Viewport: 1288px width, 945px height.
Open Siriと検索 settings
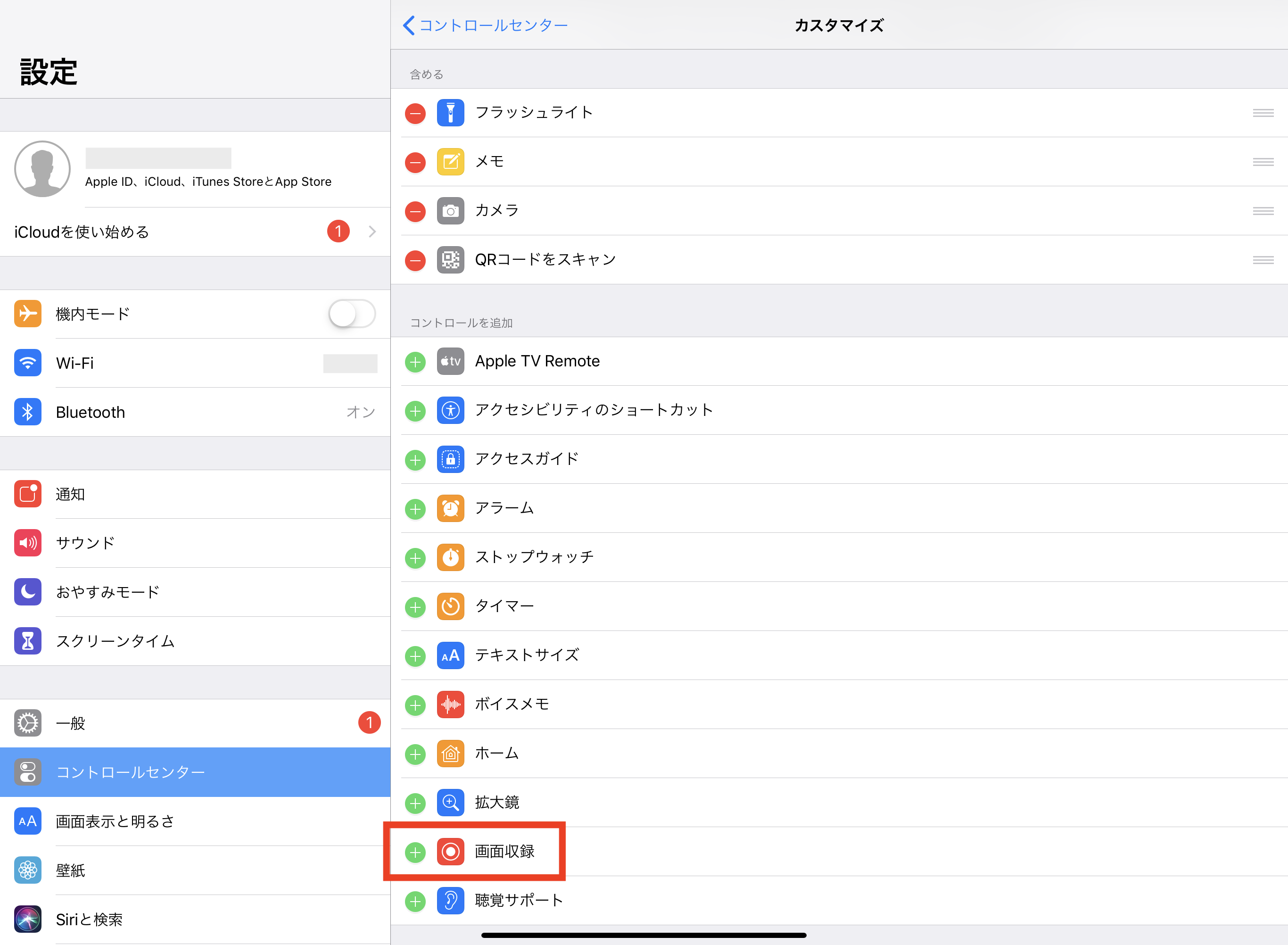click(x=195, y=920)
